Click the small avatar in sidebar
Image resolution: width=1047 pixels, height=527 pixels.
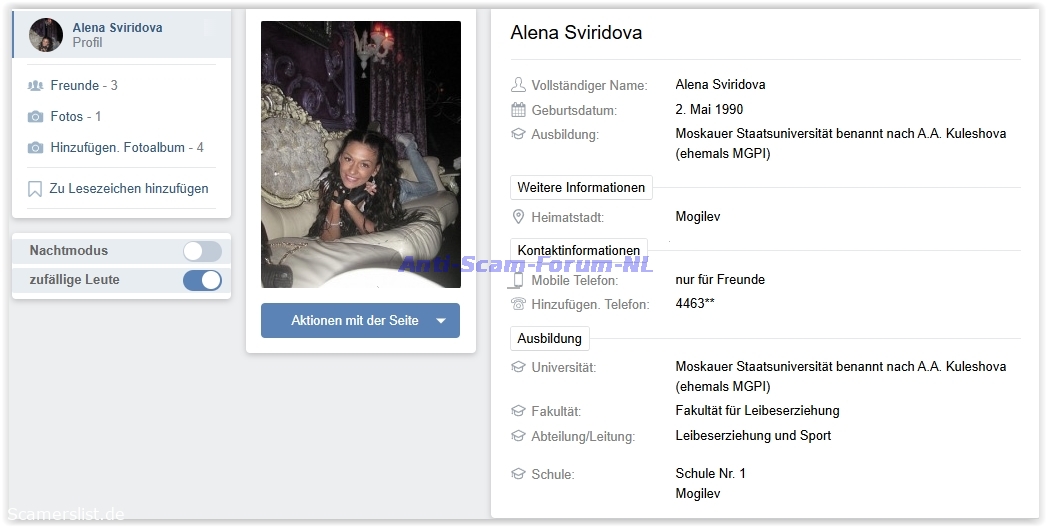(x=46, y=35)
